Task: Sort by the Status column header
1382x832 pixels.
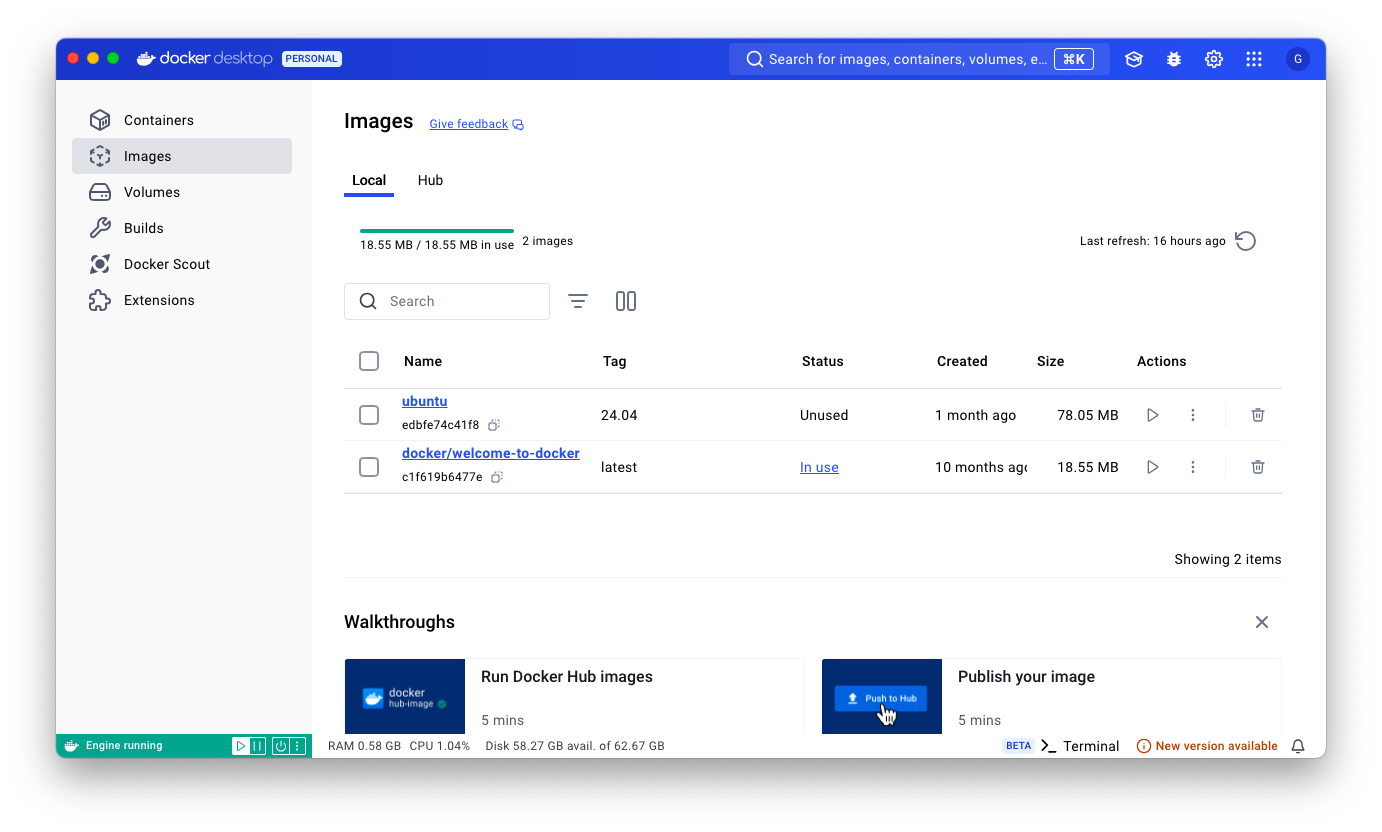Action: coord(823,361)
